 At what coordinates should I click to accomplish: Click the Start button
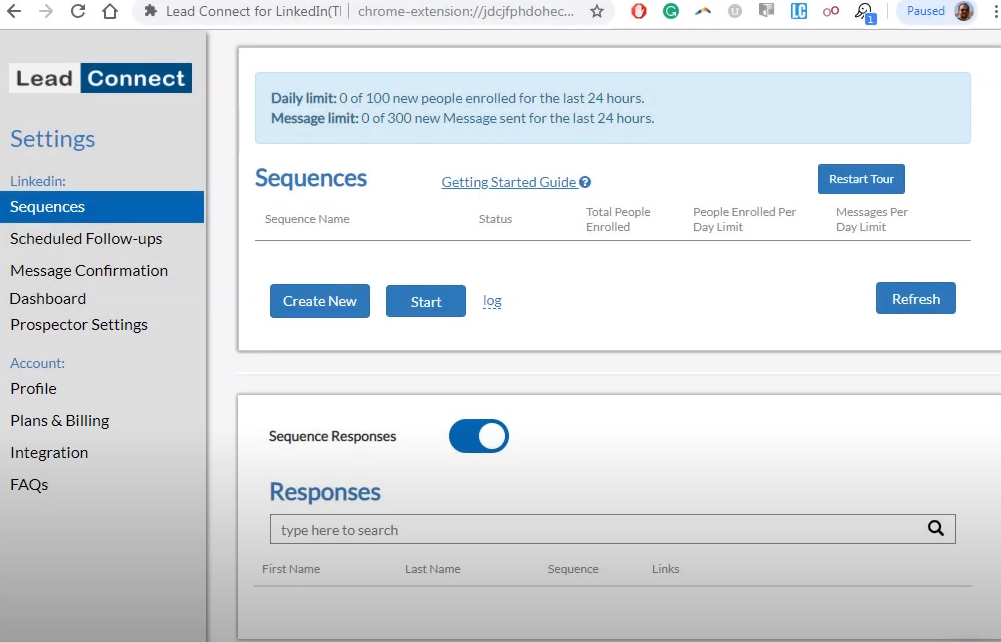click(426, 301)
